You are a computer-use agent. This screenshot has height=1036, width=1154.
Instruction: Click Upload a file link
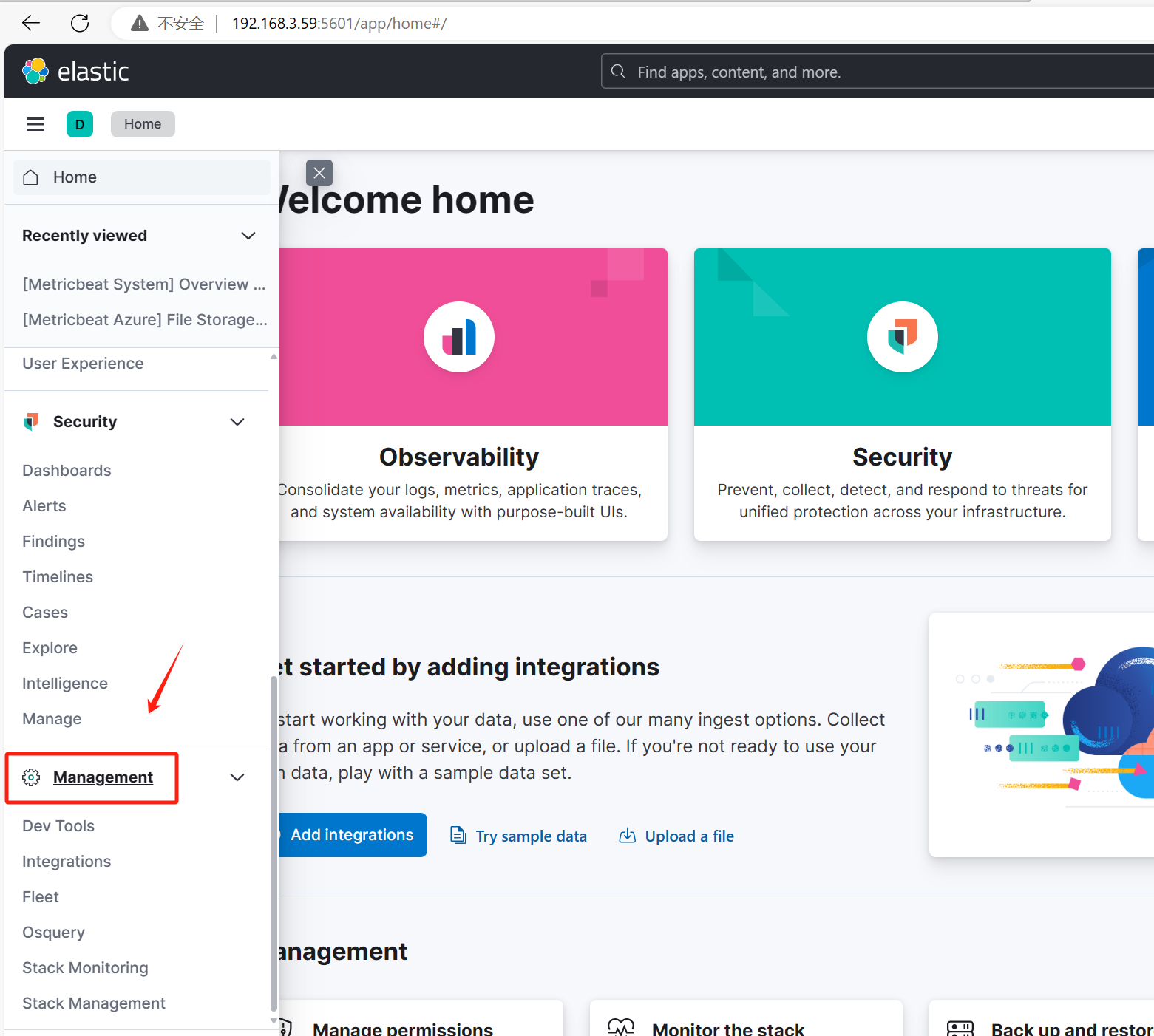click(x=689, y=836)
